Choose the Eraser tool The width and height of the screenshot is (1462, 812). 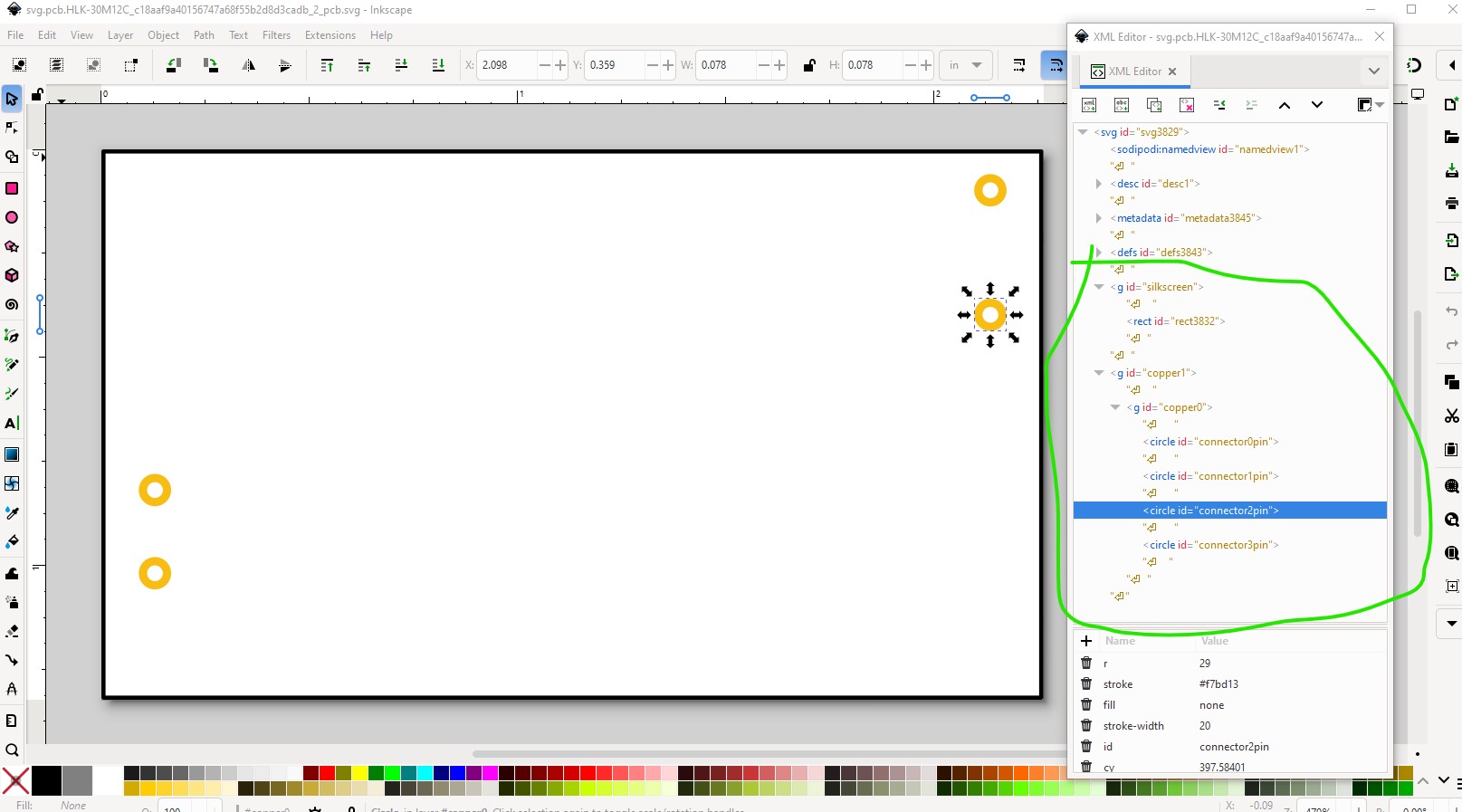tap(12, 631)
